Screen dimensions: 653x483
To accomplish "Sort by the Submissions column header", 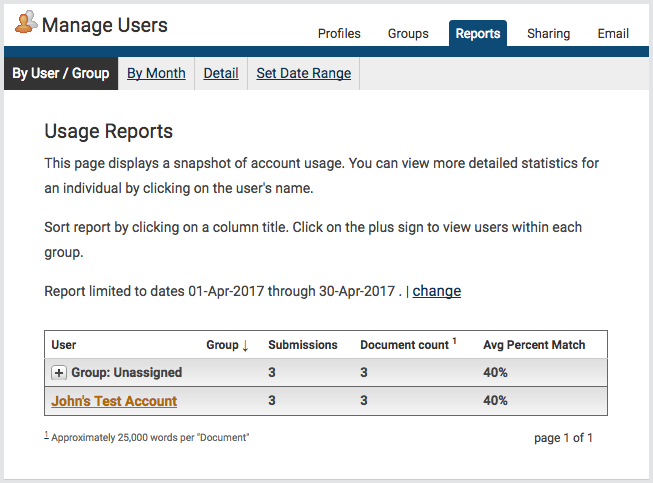I will (303, 345).
